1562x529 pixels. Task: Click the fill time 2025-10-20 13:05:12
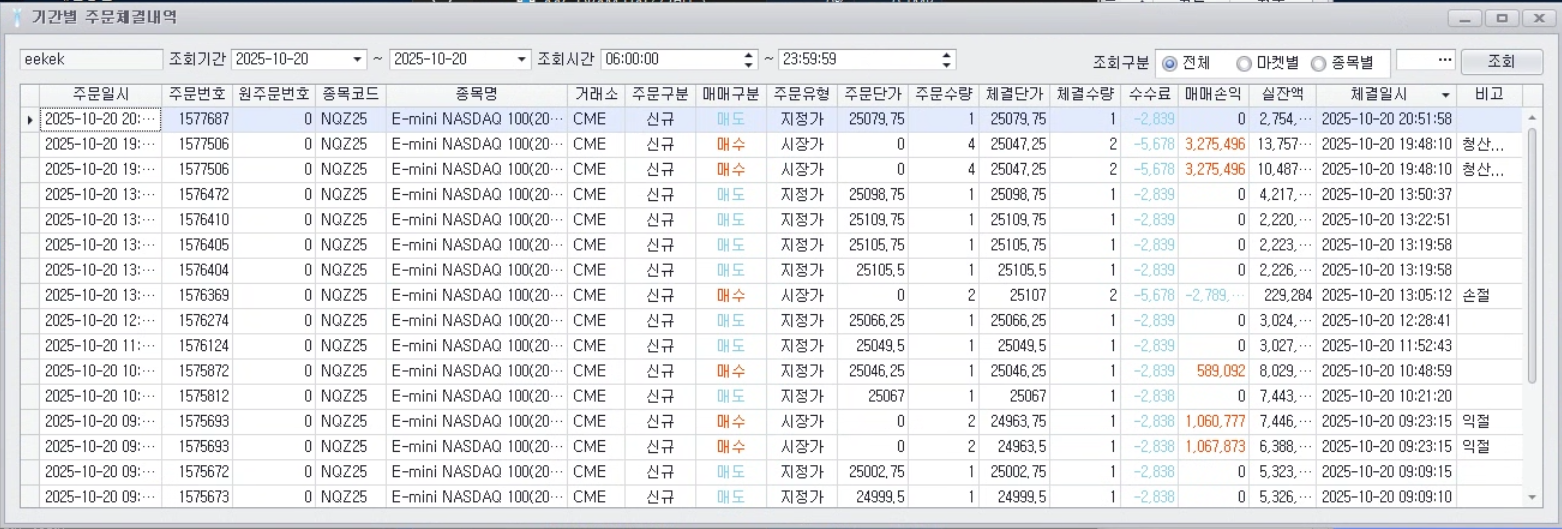pos(1386,295)
